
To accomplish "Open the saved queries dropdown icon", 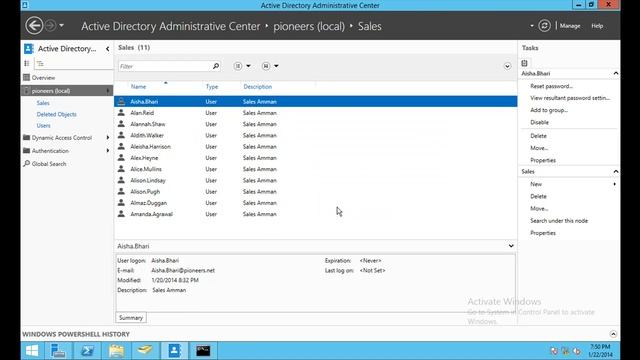I will point(270,66).
